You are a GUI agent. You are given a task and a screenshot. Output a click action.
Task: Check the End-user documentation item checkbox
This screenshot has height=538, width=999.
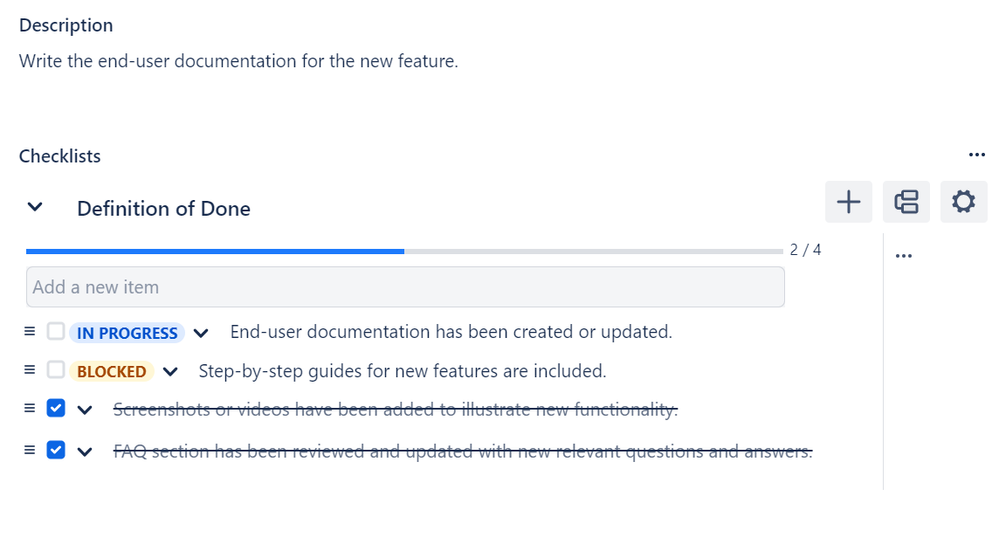click(56, 331)
